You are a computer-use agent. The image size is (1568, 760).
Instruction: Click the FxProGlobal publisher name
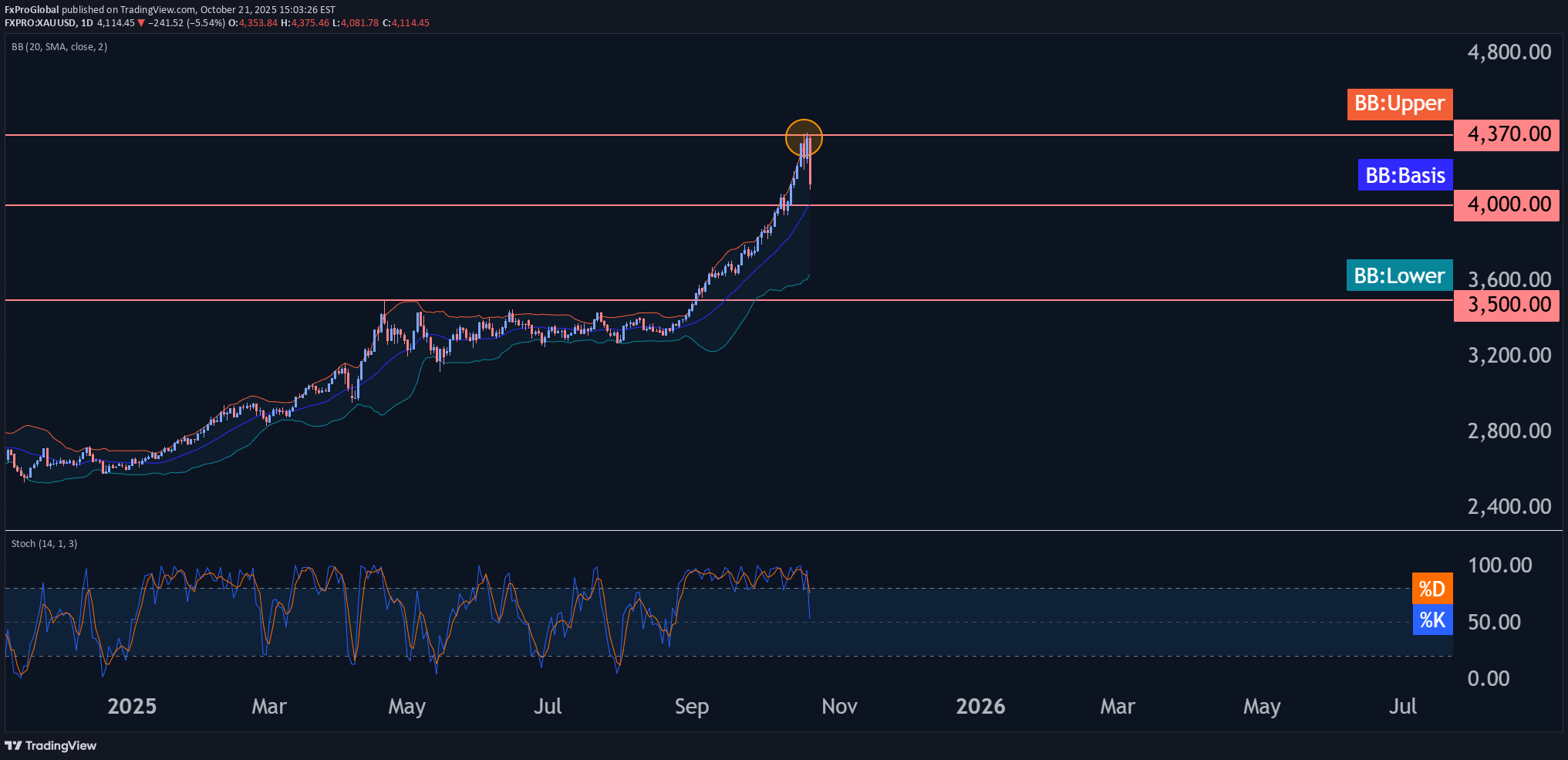click(32, 9)
